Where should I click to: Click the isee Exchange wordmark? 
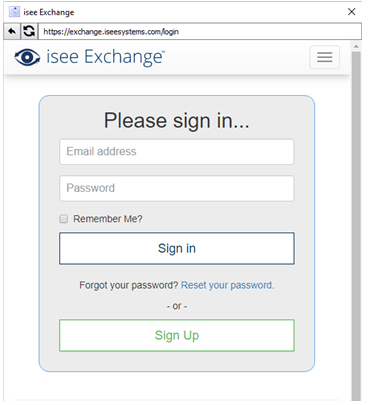pyautogui.click(x=105, y=57)
